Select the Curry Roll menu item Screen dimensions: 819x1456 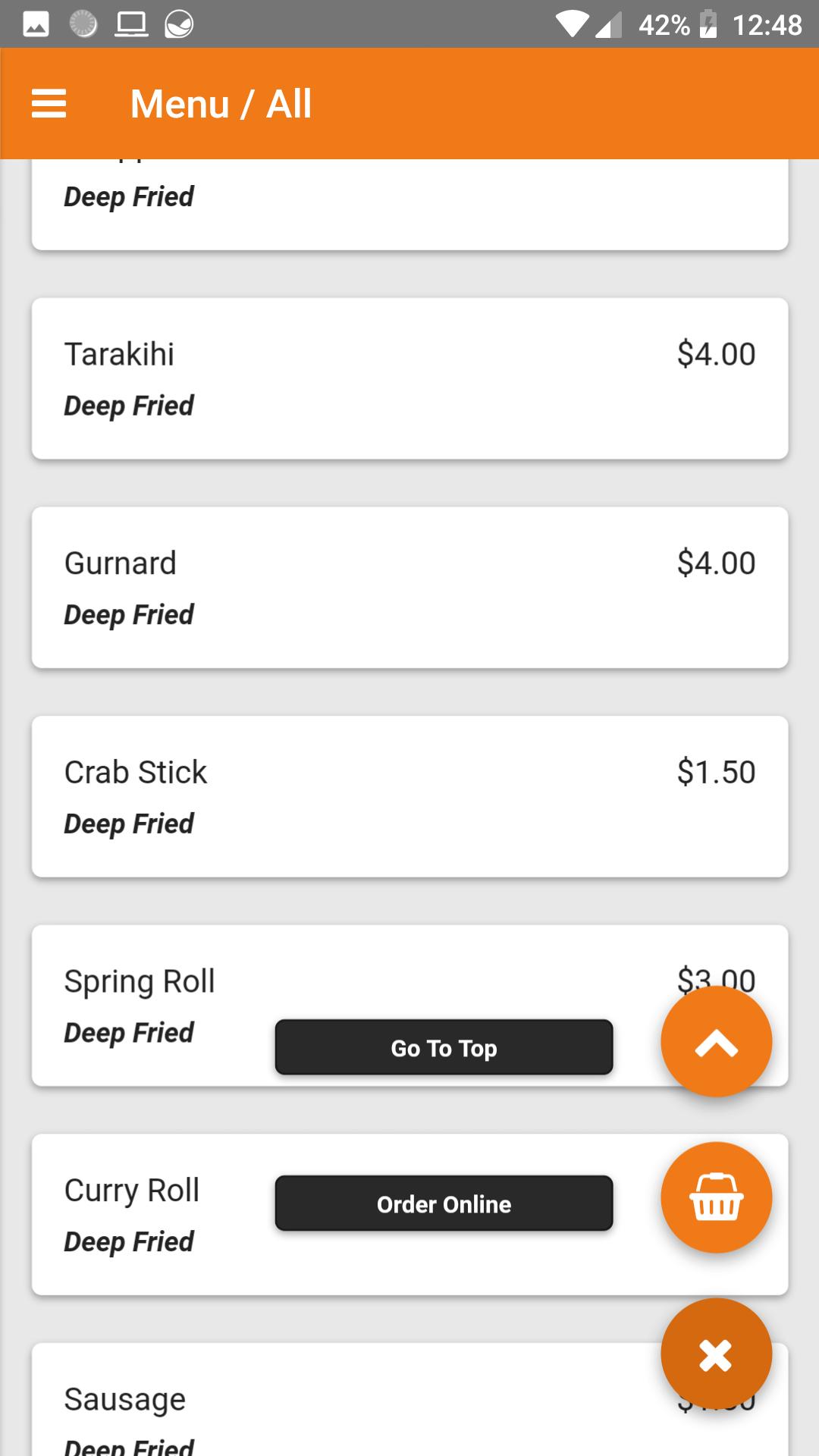coord(409,1215)
